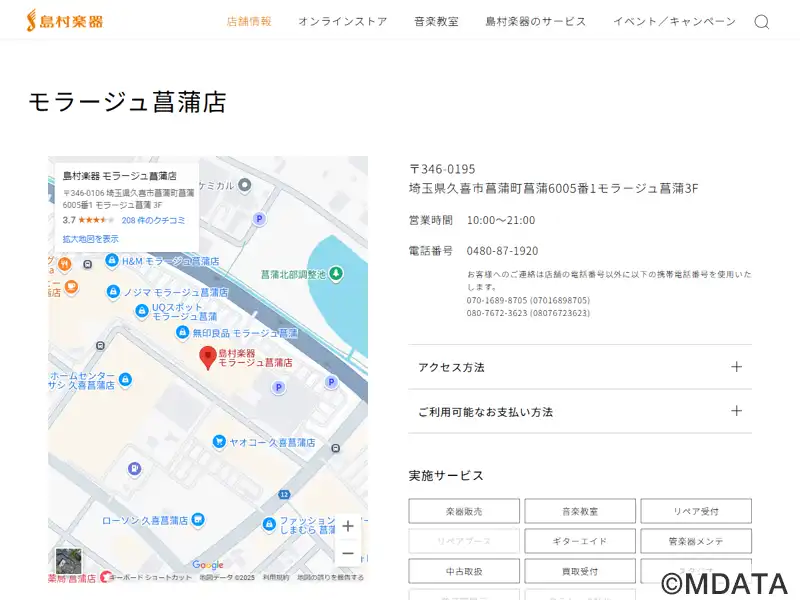Screen dimensions: 800x600
Task: Open the search magnifier icon
Action: pyautogui.click(x=762, y=22)
